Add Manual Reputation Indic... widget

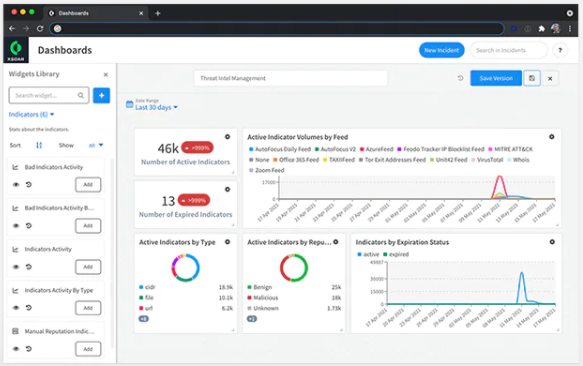coord(88,349)
